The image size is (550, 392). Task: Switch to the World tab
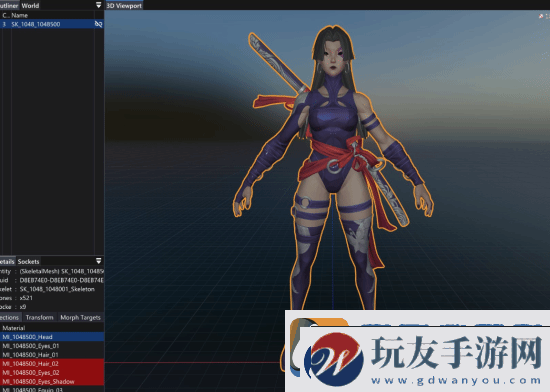click(30, 5)
